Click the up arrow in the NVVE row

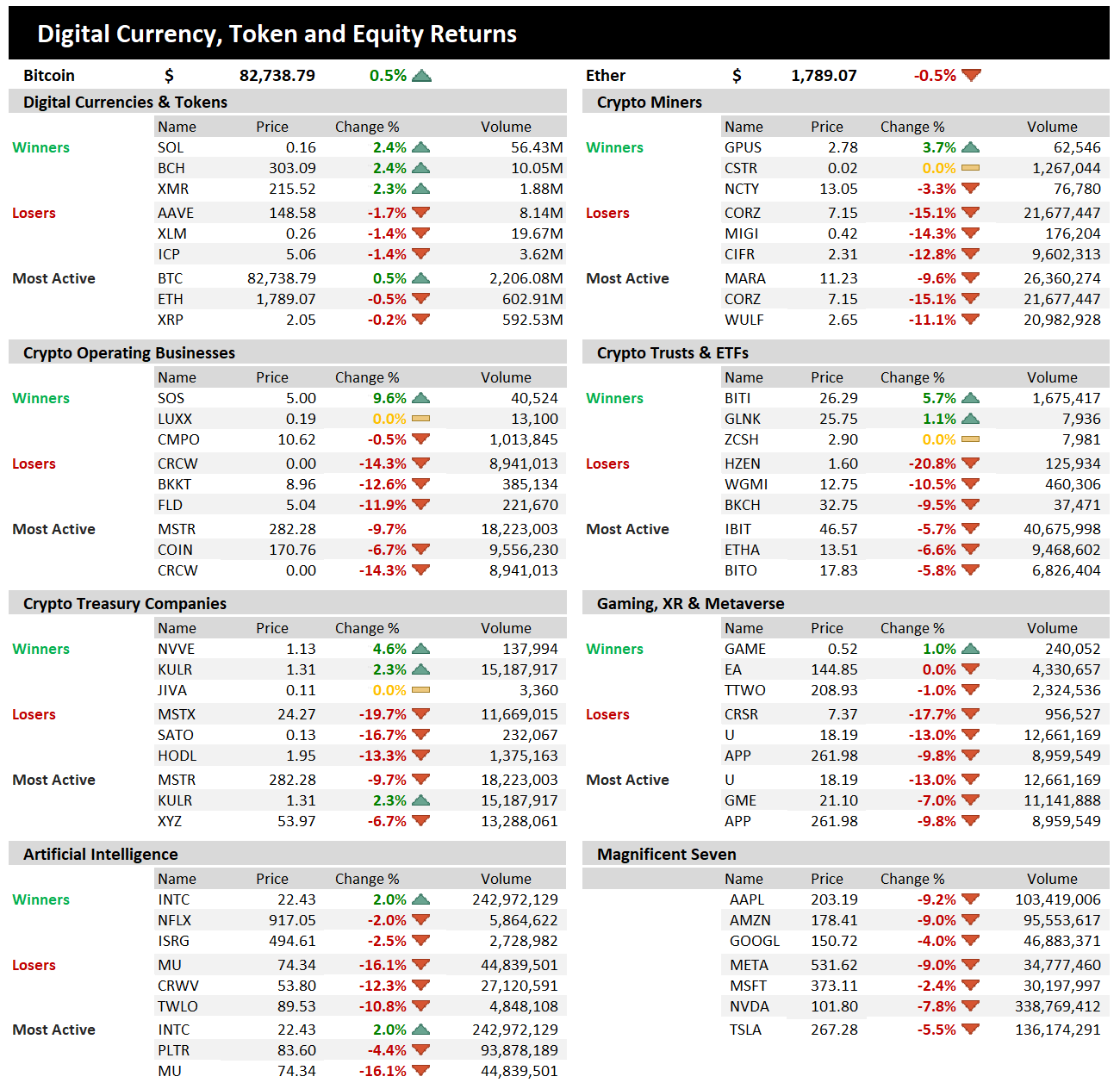point(420,649)
